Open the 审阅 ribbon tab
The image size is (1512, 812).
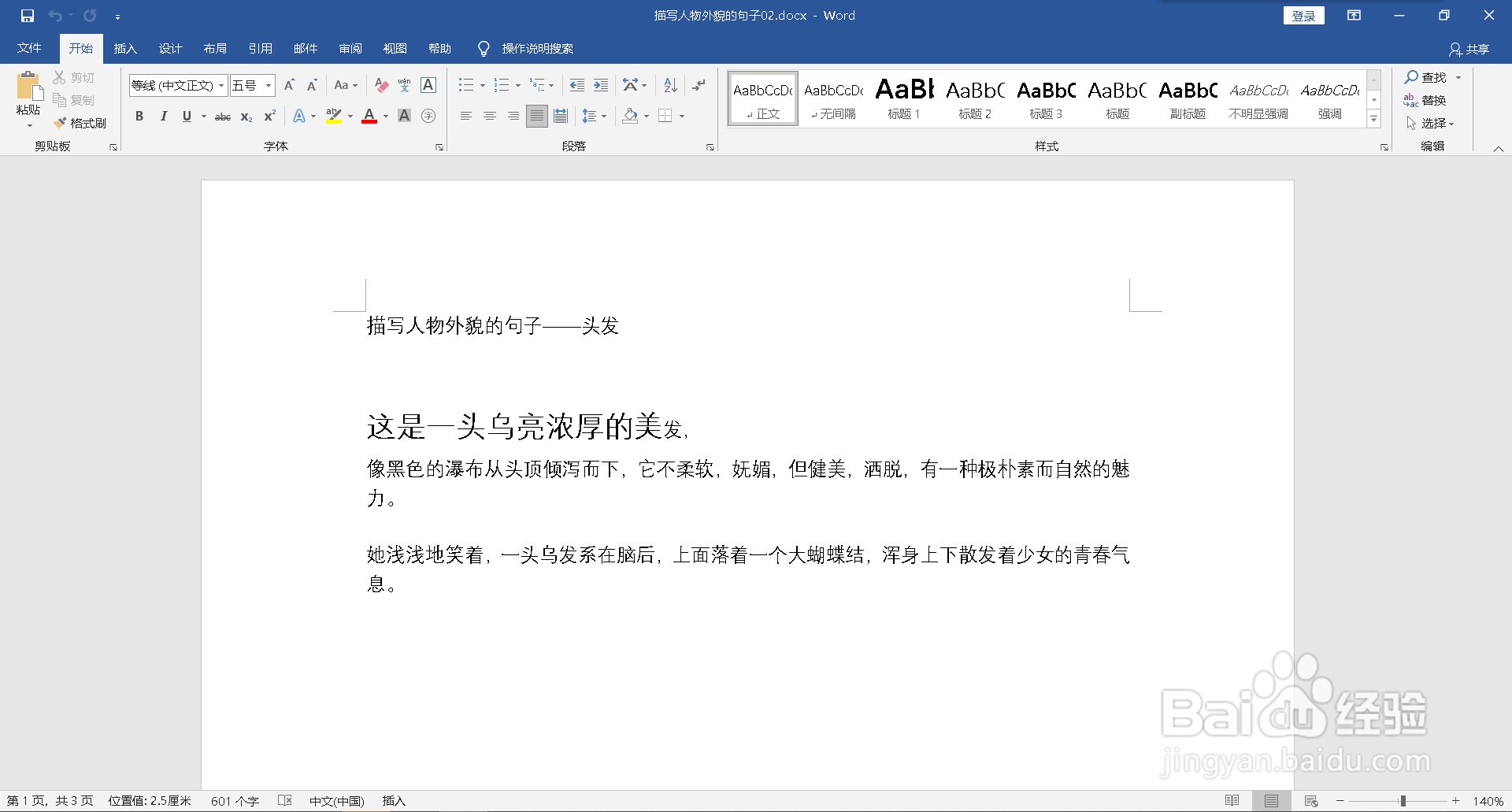(350, 48)
